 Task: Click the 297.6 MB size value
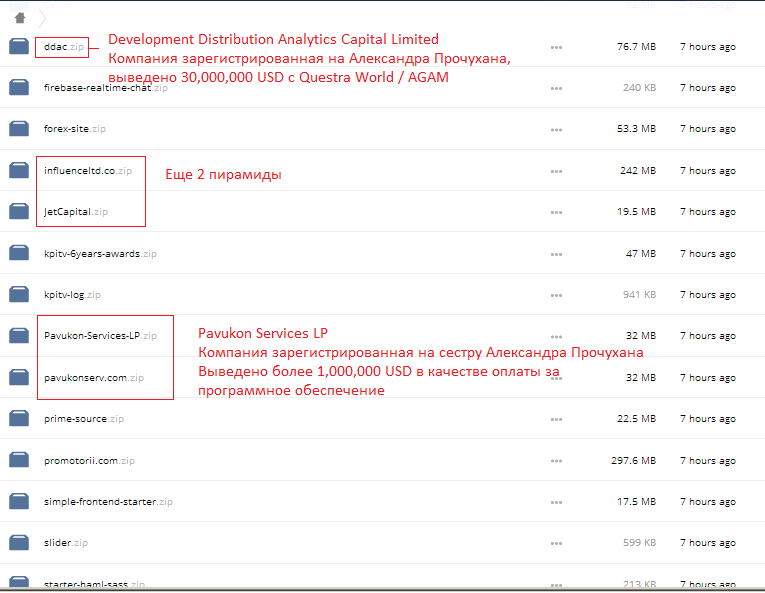click(633, 461)
